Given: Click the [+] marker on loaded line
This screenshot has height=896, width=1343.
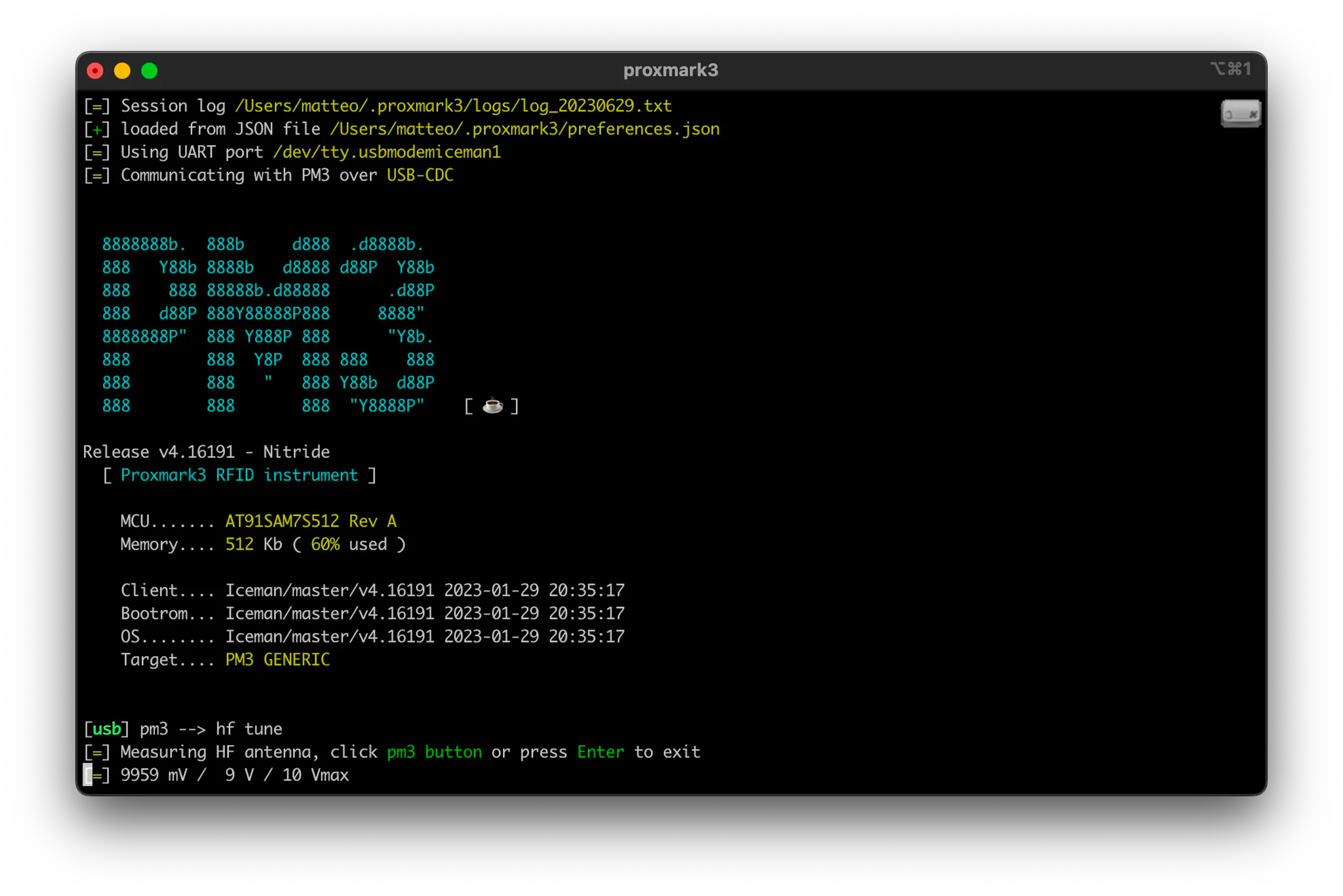Looking at the screenshot, I should click(97, 129).
